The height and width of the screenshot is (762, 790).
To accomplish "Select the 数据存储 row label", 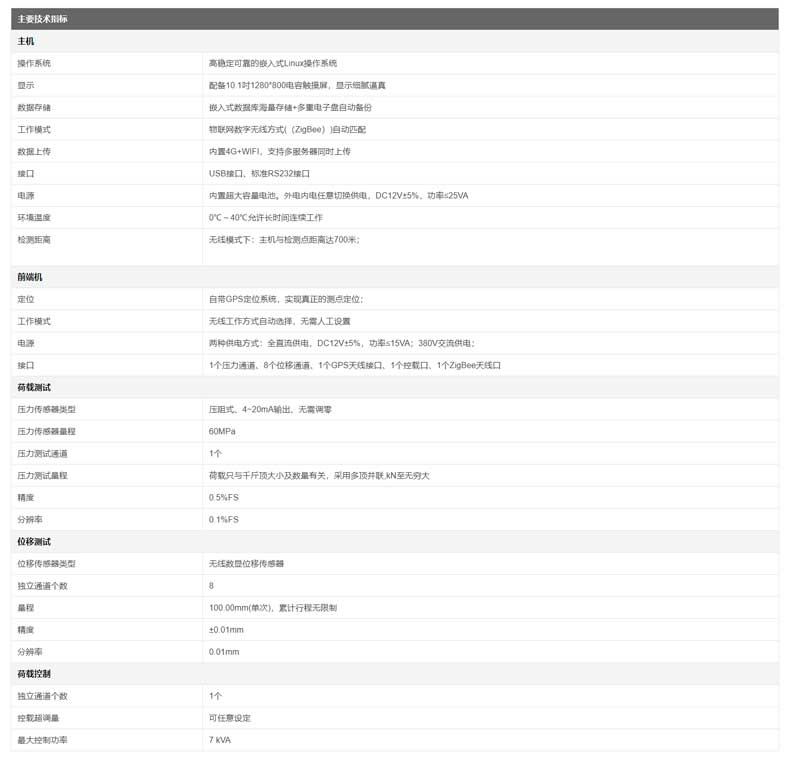I will [34, 107].
